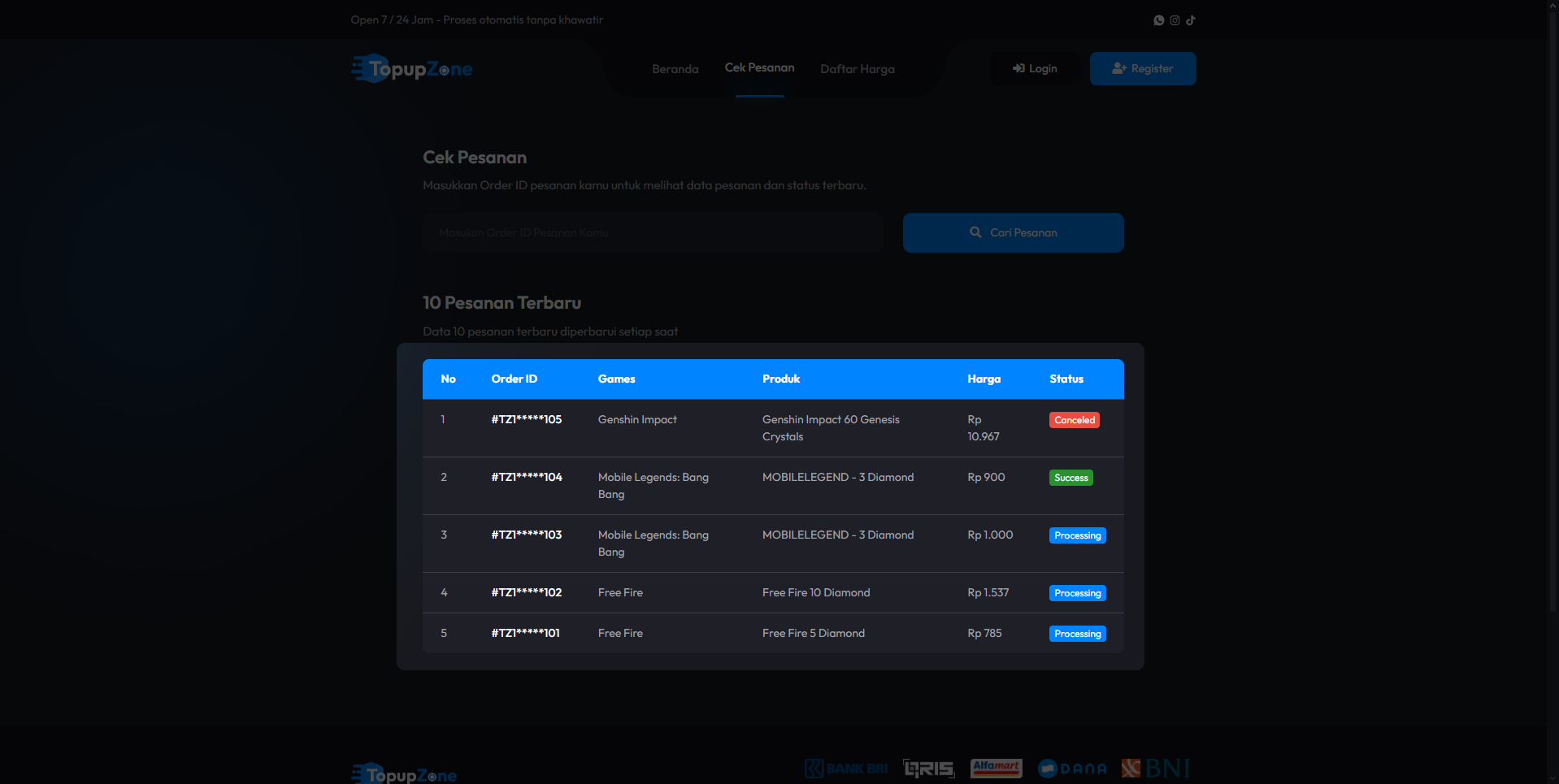Click the Status column header
This screenshot has width=1559, height=784.
pyautogui.click(x=1066, y=379)
